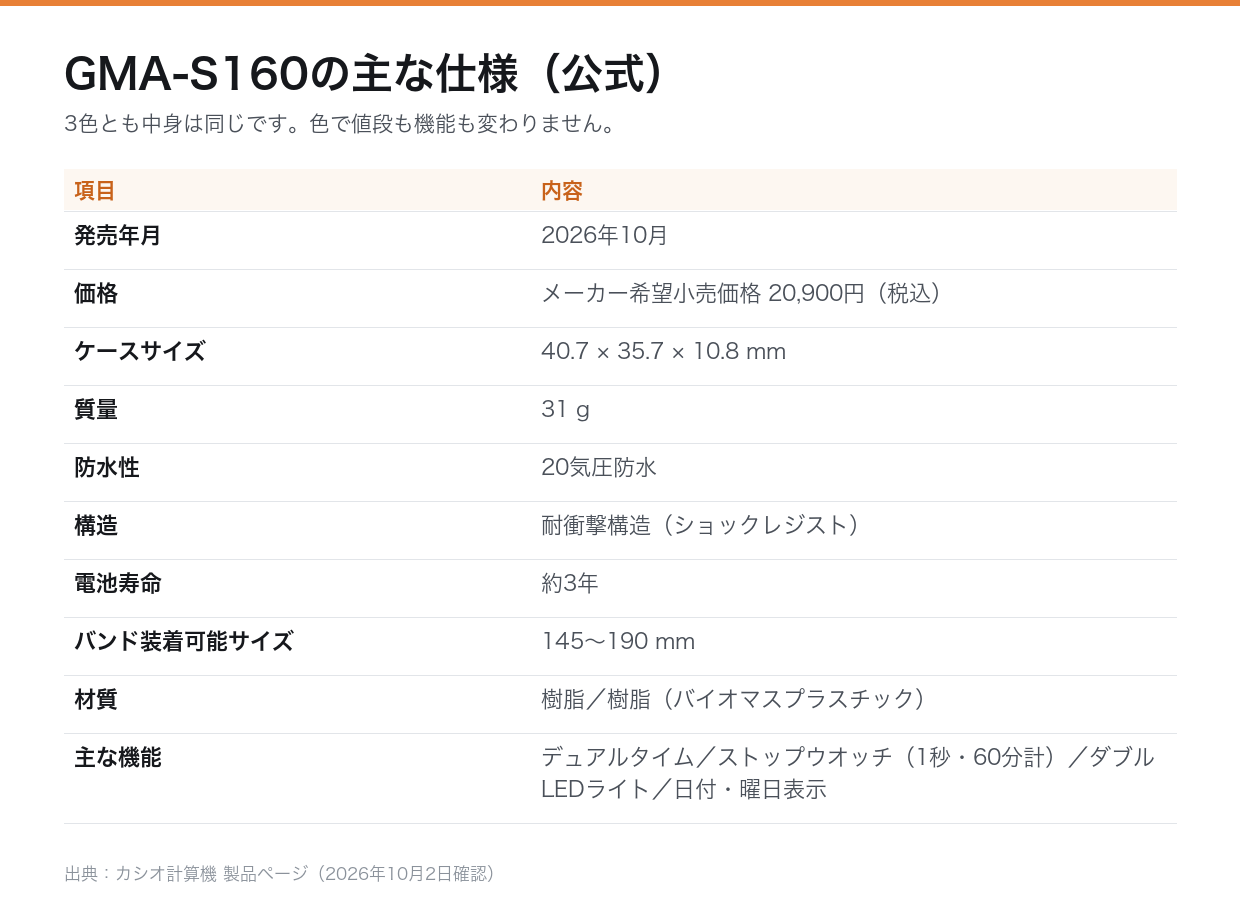Click the '材質' row label

[x=96, y=700]
